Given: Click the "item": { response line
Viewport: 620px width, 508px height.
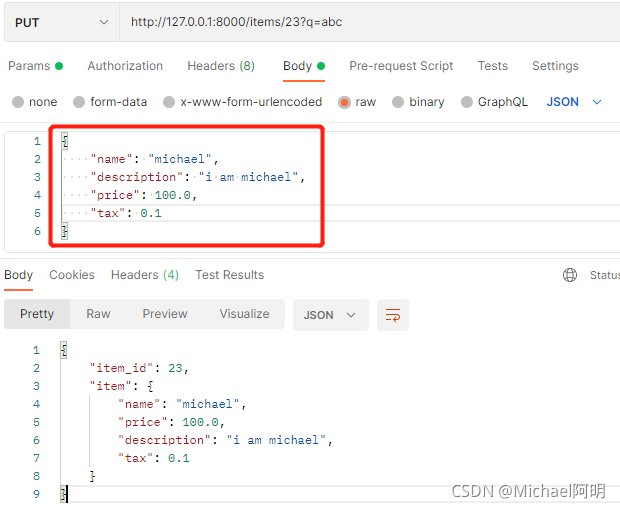Looking at the screenshot, I should (122, 386).
